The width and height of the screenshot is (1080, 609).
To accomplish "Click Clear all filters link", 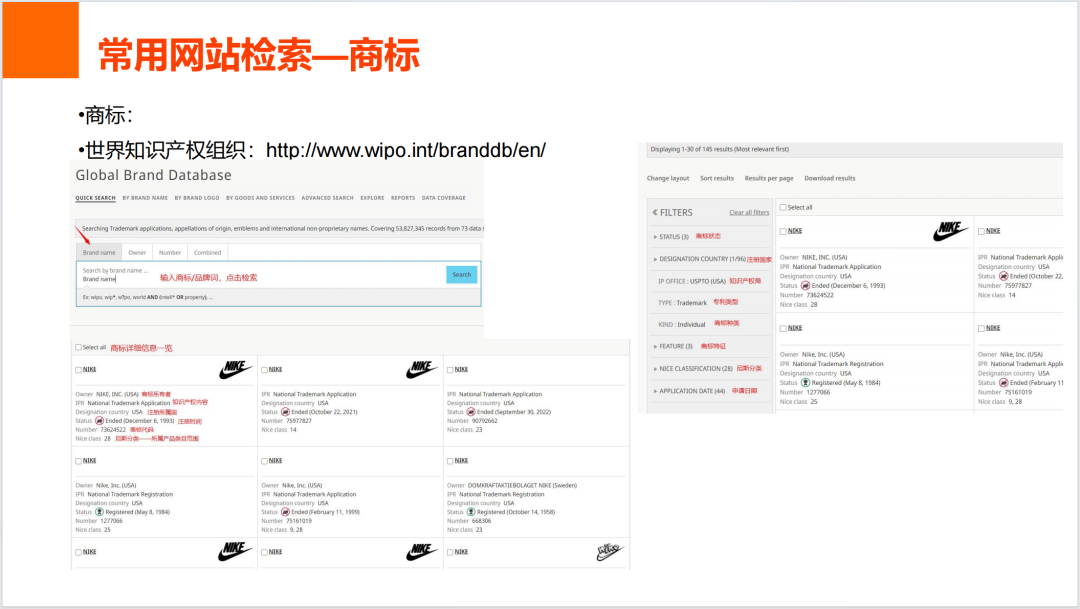I will 749,212.
